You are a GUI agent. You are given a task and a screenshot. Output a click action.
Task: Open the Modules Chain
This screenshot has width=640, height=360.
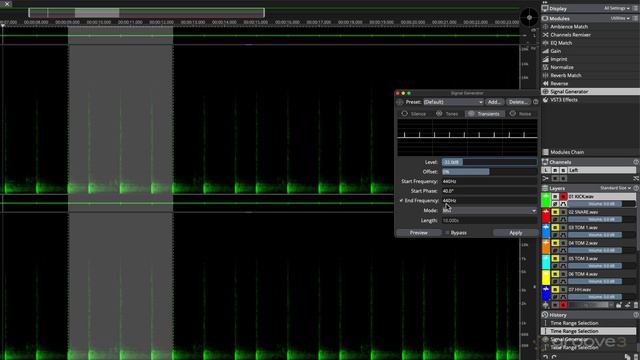(x=567, y=152)
